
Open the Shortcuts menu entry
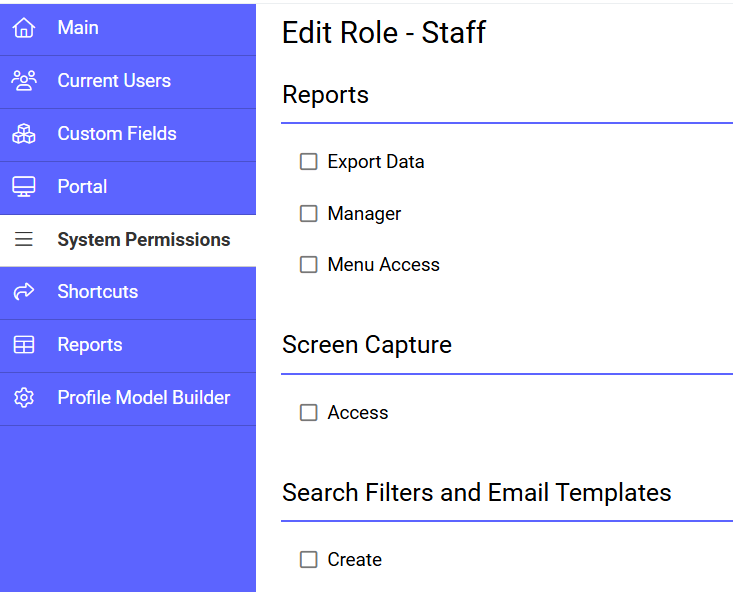[x=128, y=293]
